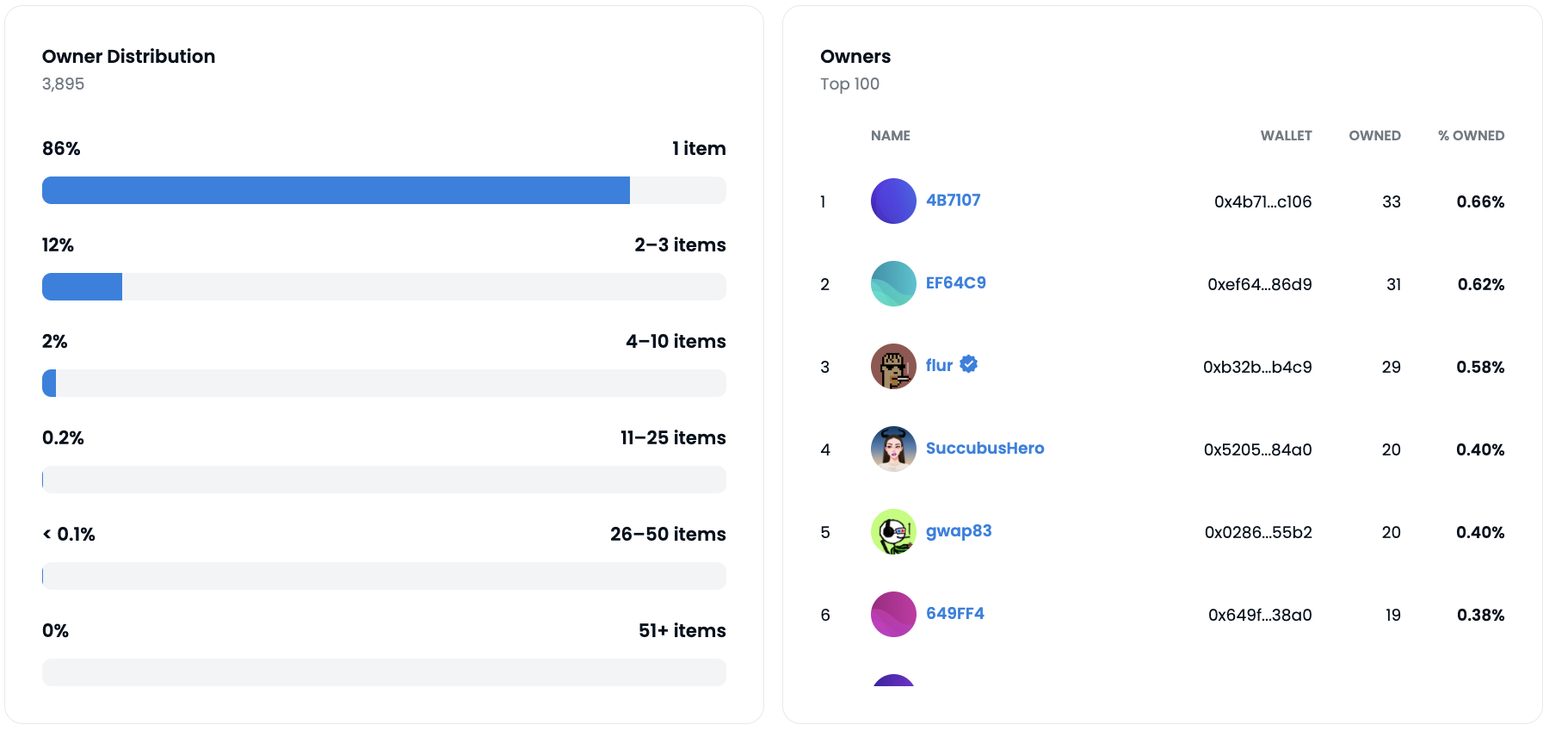Click the OWNED column header

click(x=1374, y=135)
